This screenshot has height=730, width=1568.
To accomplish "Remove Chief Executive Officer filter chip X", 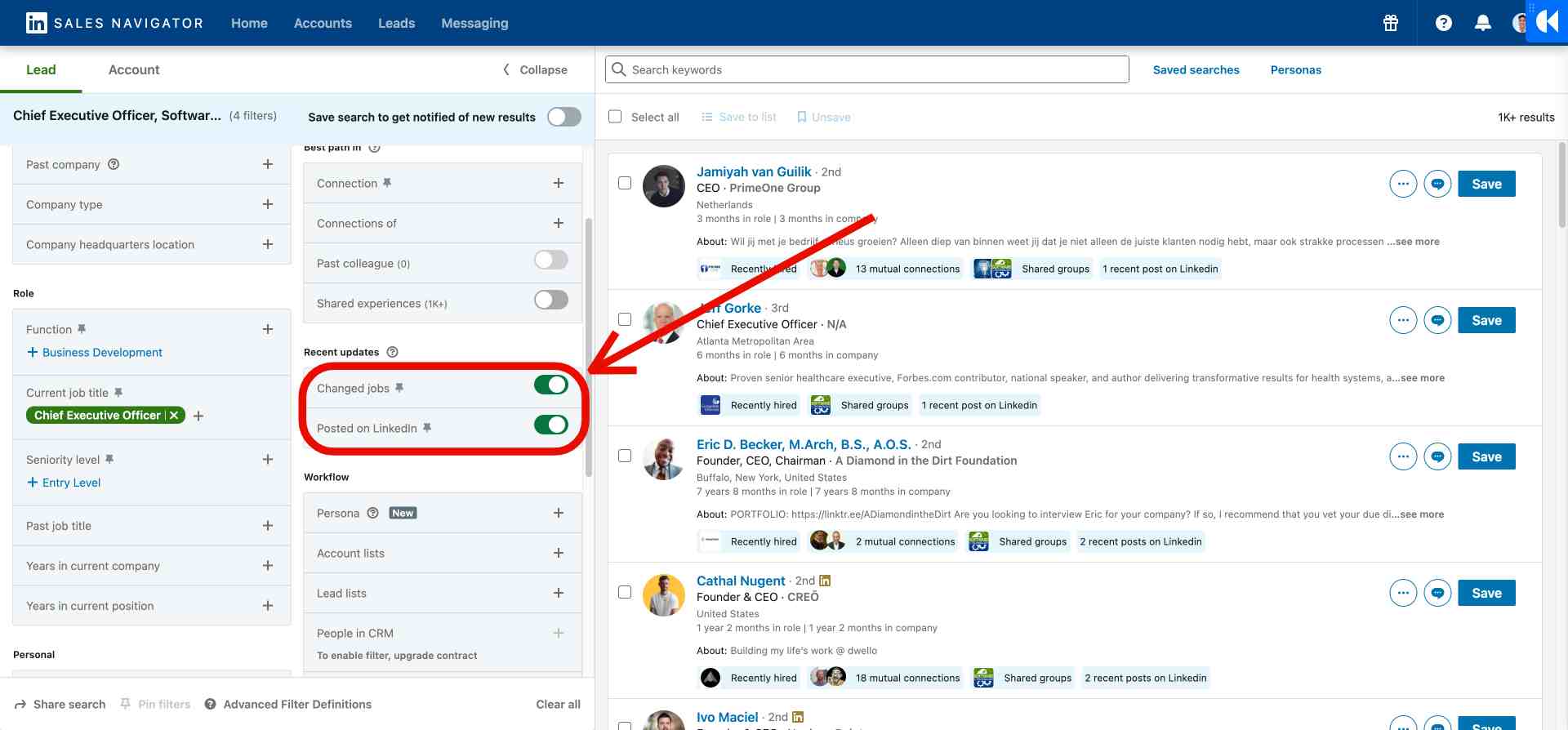I will pos(174,415).
